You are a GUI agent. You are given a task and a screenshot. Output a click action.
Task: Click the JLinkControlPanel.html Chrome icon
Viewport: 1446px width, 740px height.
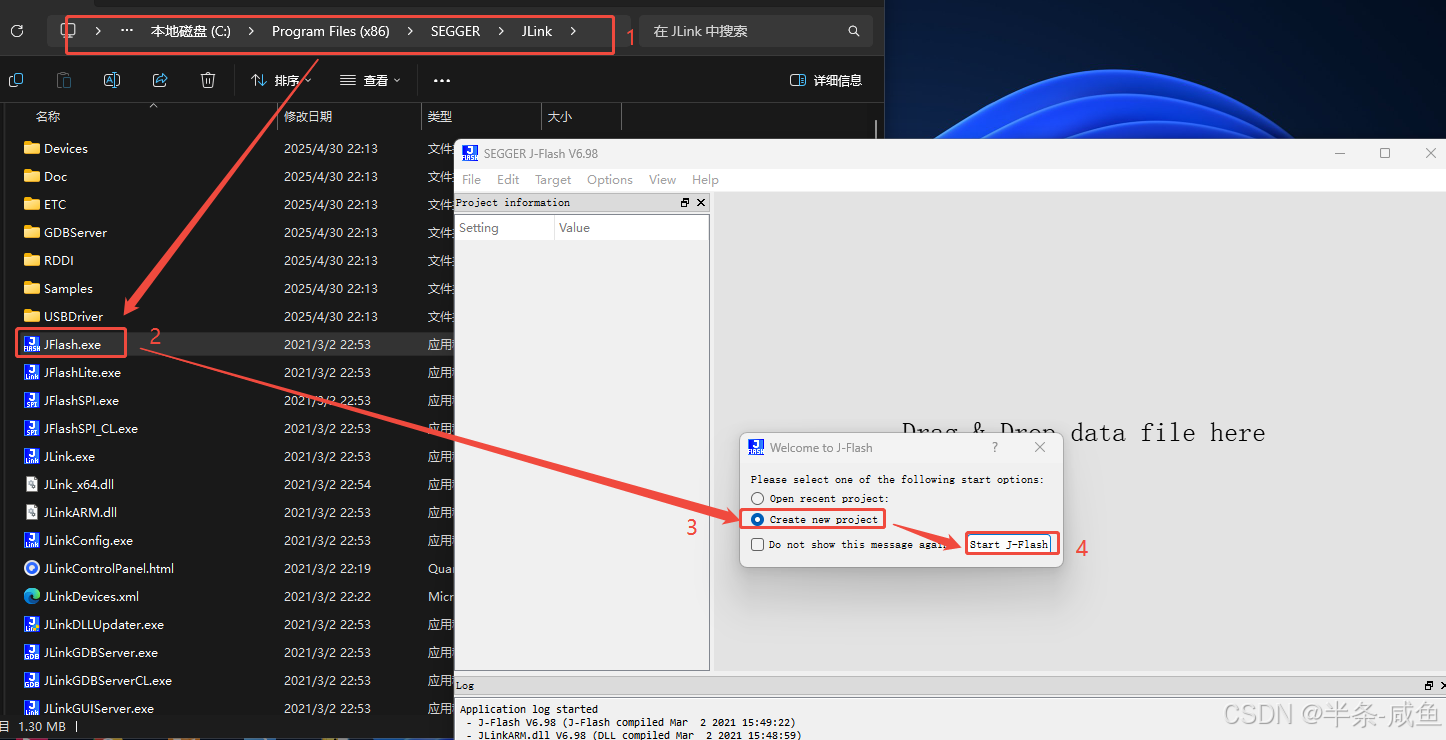(32, 568)
